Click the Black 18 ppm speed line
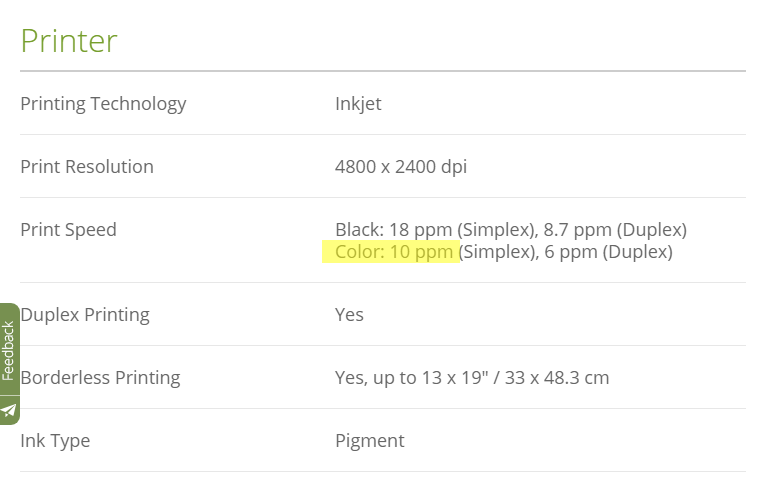 [511, 230]
